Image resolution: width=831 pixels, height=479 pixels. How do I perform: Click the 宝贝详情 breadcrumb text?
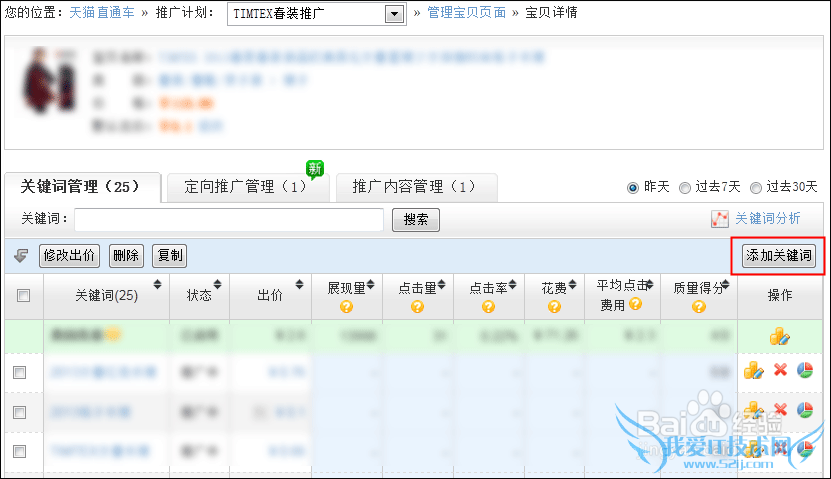click(551, 13)
